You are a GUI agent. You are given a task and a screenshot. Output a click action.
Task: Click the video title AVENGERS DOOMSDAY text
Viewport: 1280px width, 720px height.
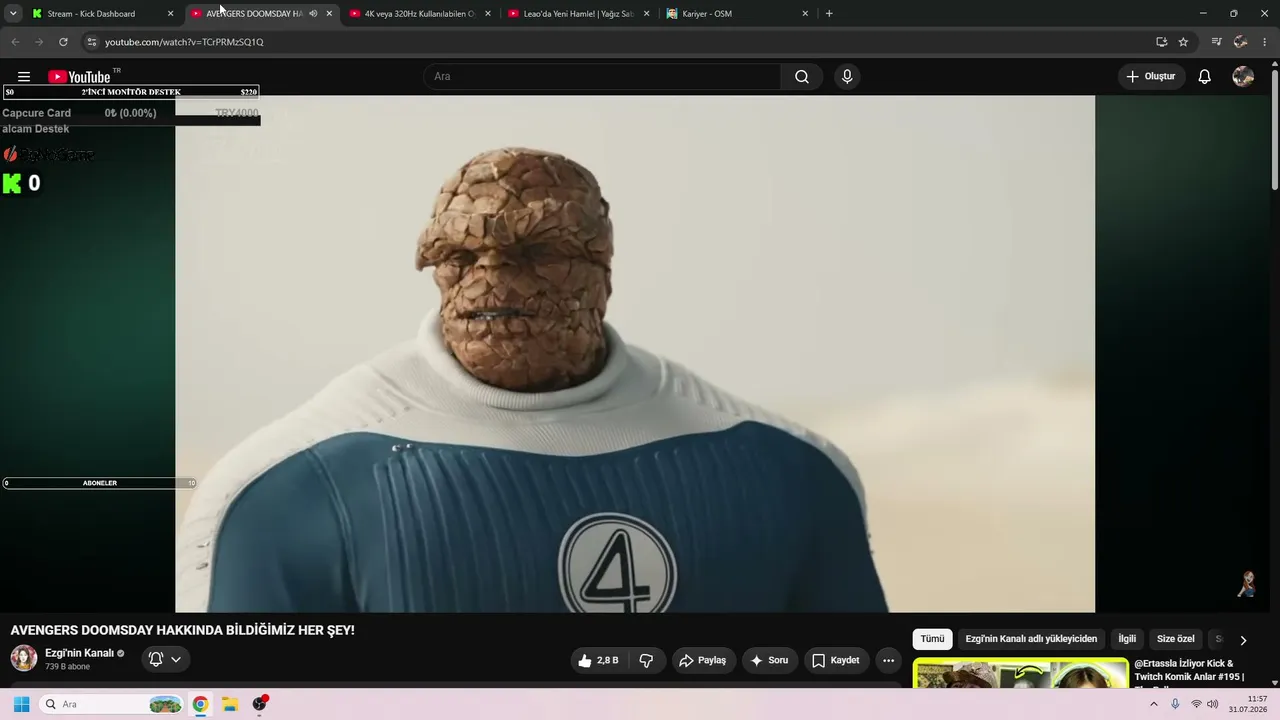click(x=183, y=630)
